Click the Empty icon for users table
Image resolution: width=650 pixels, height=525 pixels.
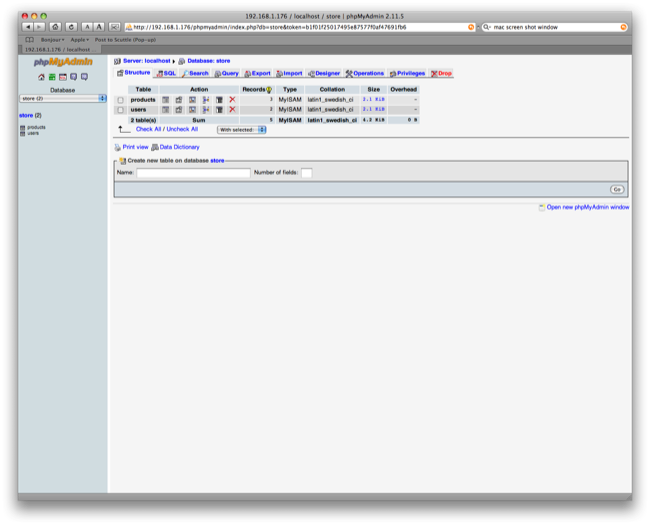tap(219, 110)
